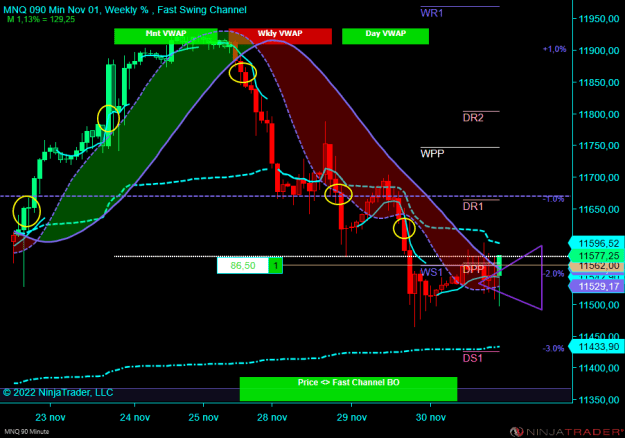This screenshot has width=625, height=438.
Task: Select the WPP pivot label
Action: pos(432,153)
